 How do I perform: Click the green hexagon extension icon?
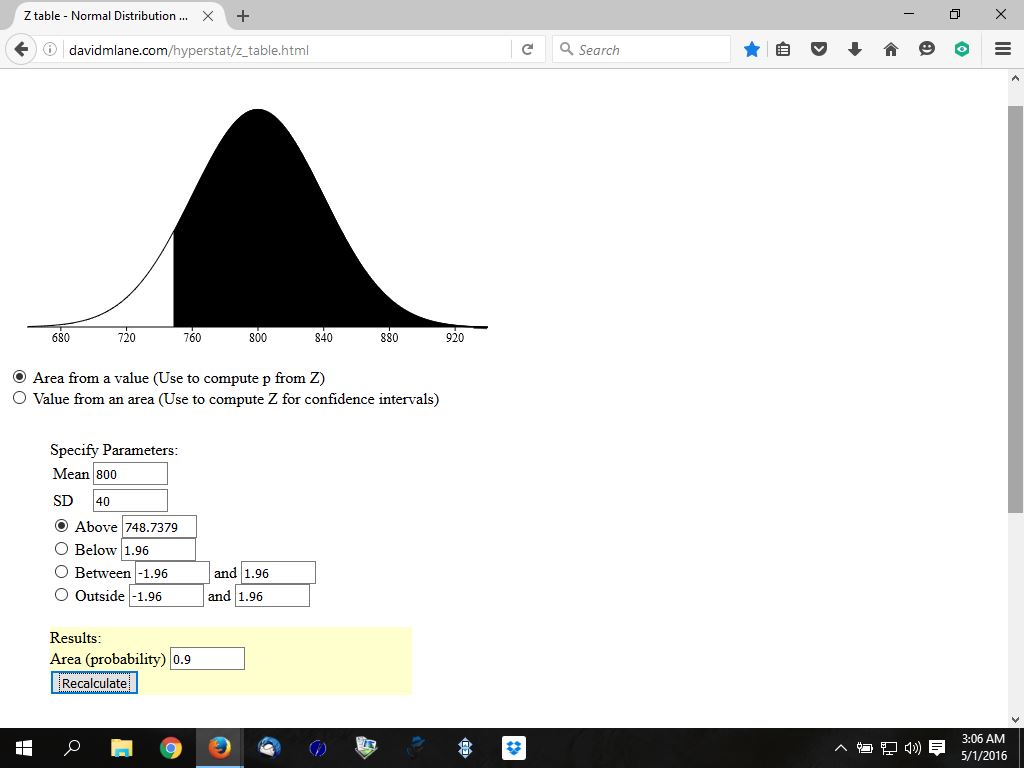point(962,50)
